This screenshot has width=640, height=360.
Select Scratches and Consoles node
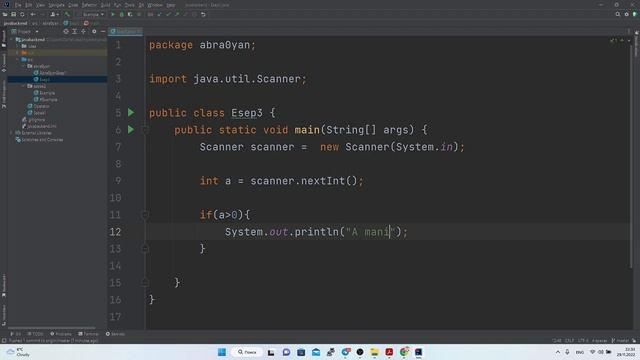(x=39, y=140)
